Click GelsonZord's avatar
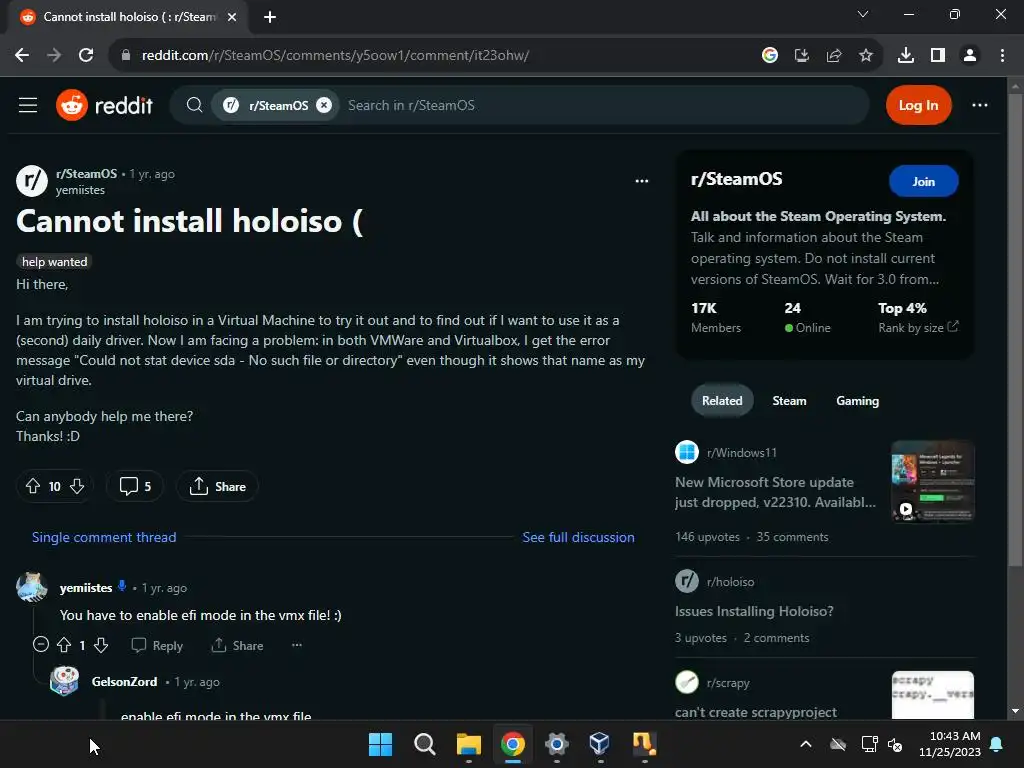 click(x=65, y=681)
